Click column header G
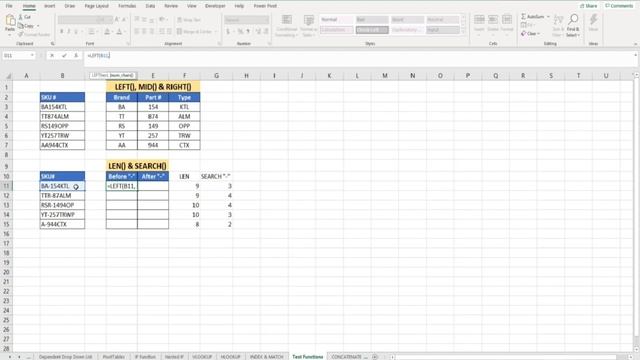640x360 pixels. [x=216, y=76]
